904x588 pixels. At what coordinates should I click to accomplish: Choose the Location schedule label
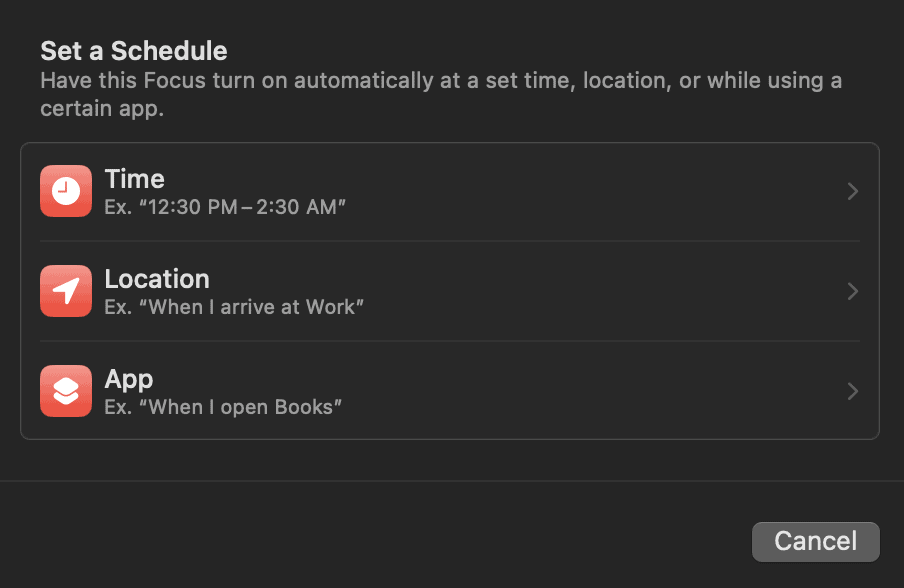click(157, 279)
